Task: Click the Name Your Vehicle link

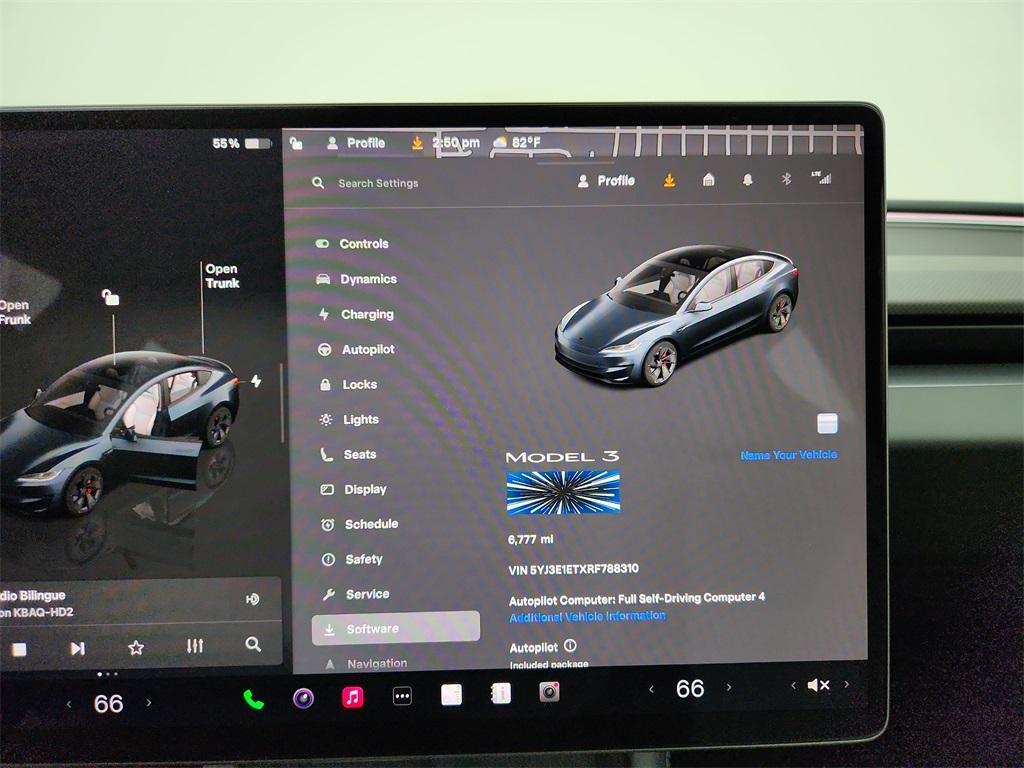Action: pyautogui.click(x=788, y=455)
